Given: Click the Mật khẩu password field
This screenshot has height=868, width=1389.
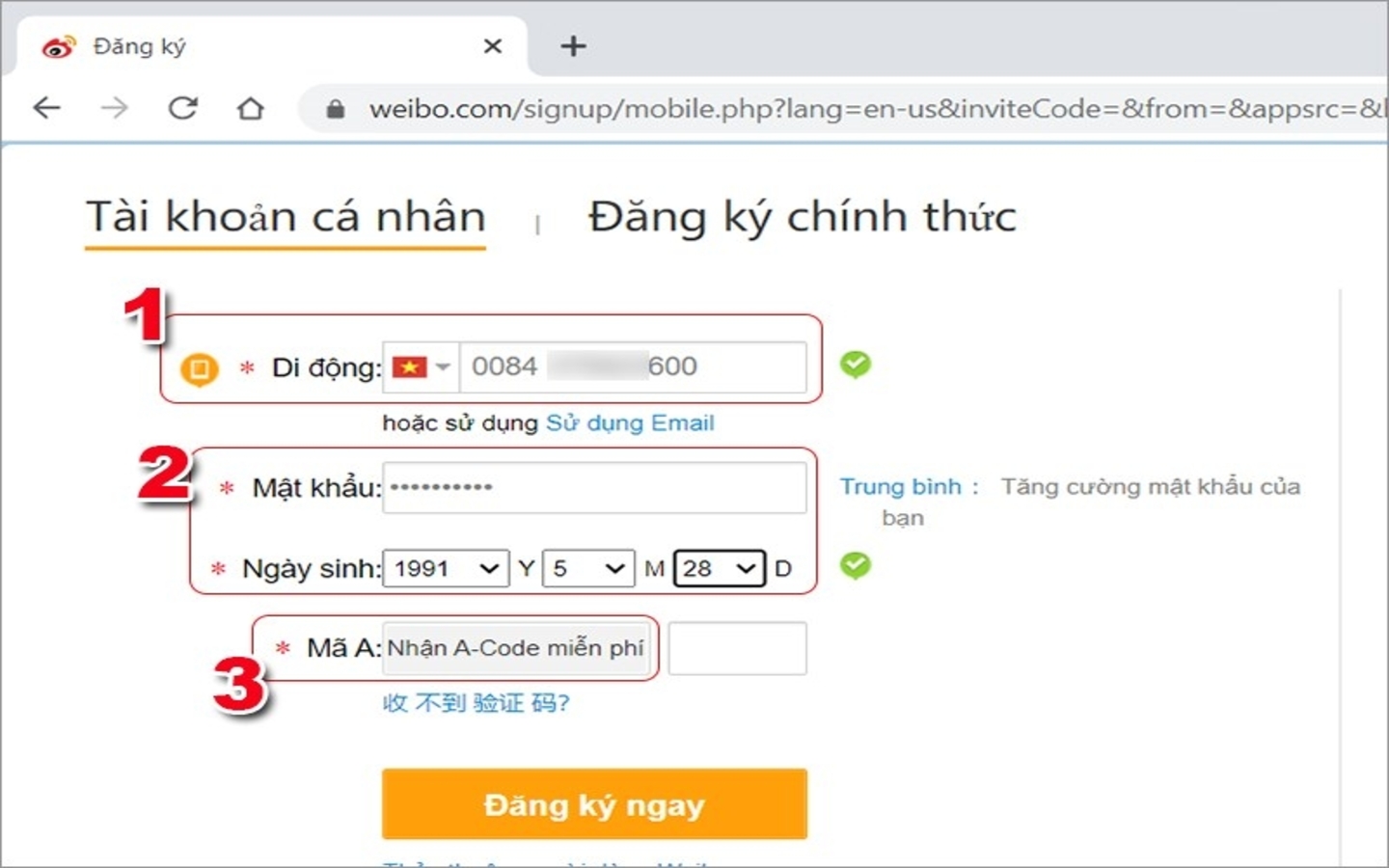Looking at the screenshot, I should pos(594,487).
